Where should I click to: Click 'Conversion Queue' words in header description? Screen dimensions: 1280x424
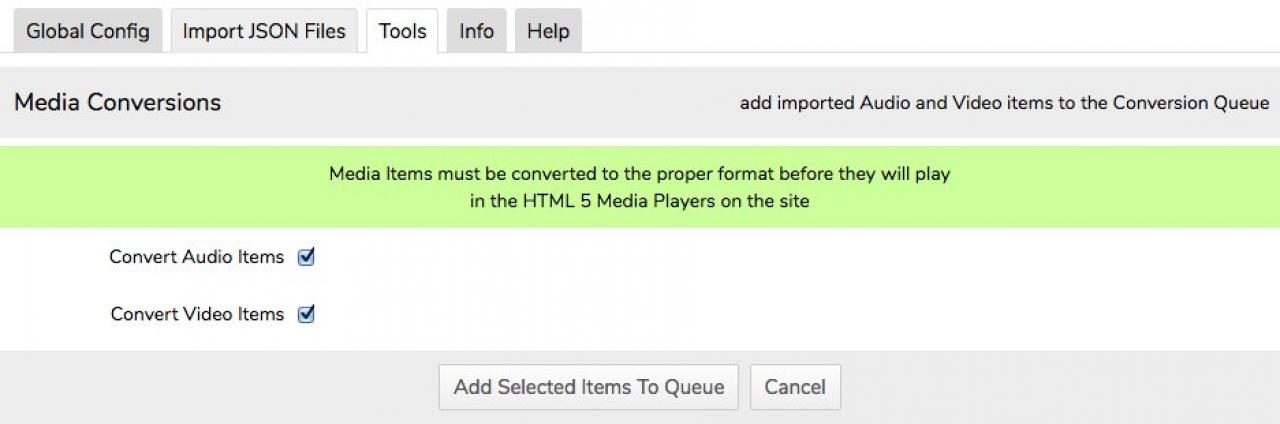[x=1191, y=103]
